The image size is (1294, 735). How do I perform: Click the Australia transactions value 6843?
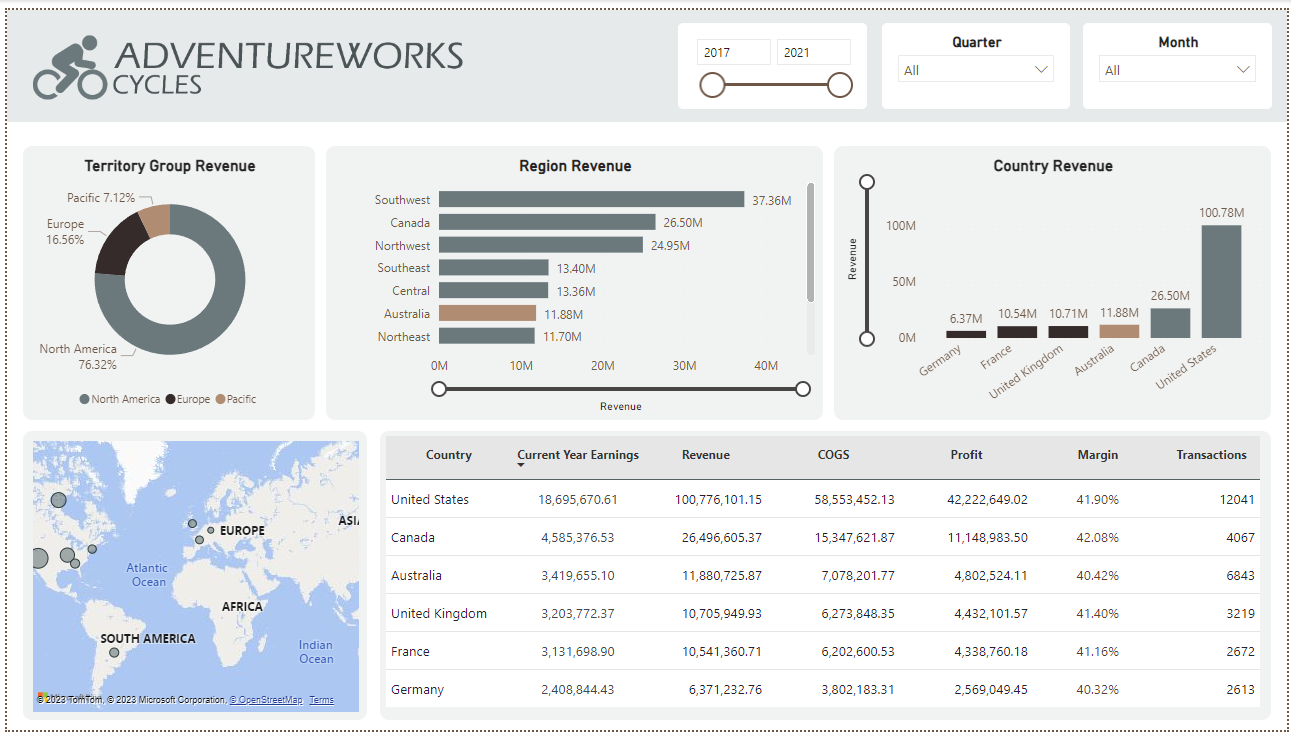[1240, 575]
